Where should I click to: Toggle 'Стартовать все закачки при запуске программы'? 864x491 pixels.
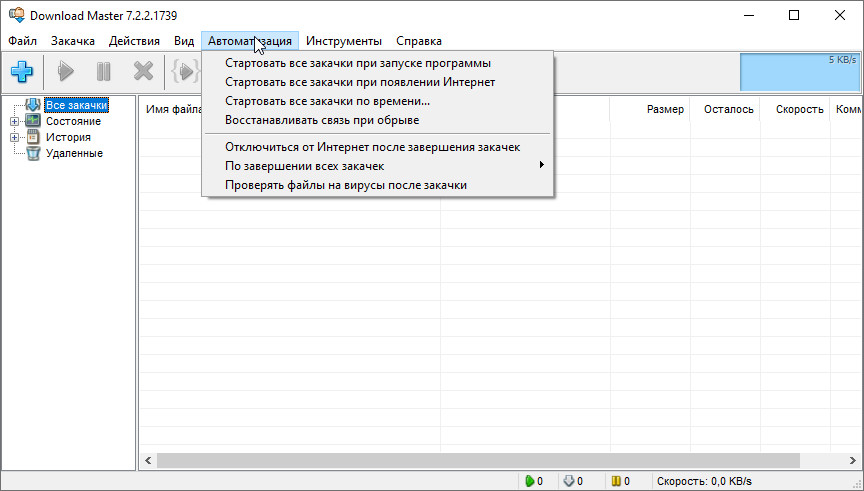click(x=357, y=64)
